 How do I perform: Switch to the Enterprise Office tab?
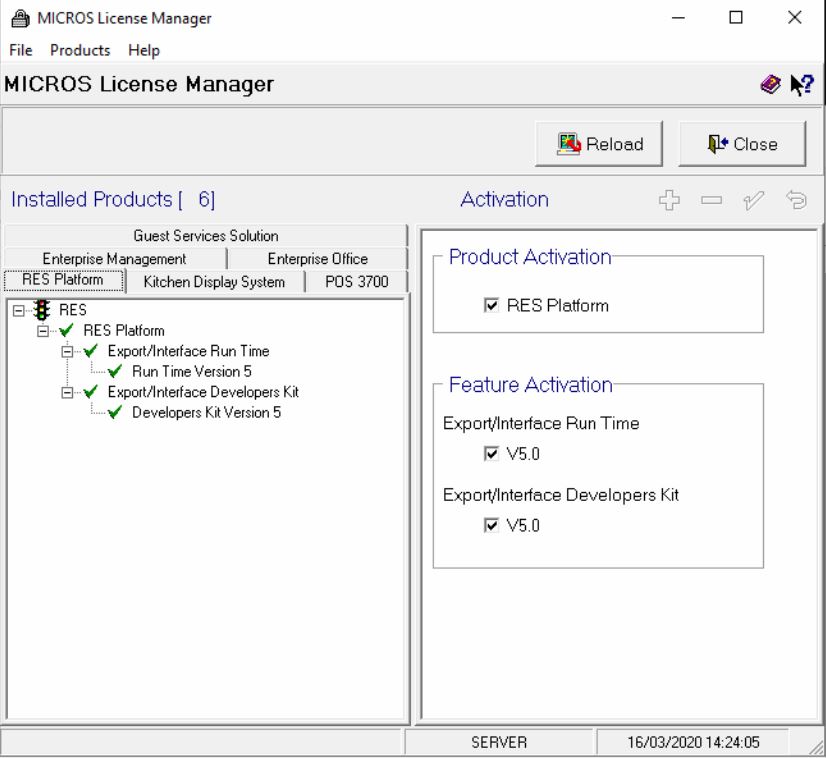click(318, 259)
